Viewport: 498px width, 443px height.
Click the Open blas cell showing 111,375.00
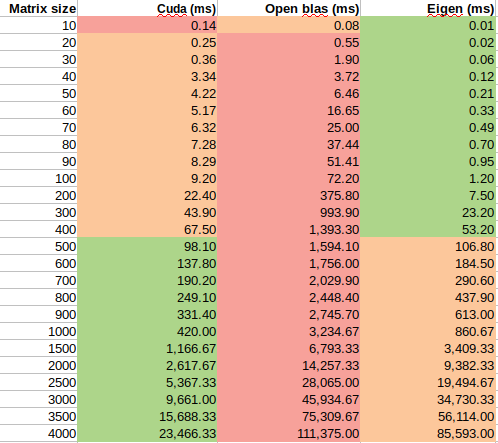[x=289, y=433]
